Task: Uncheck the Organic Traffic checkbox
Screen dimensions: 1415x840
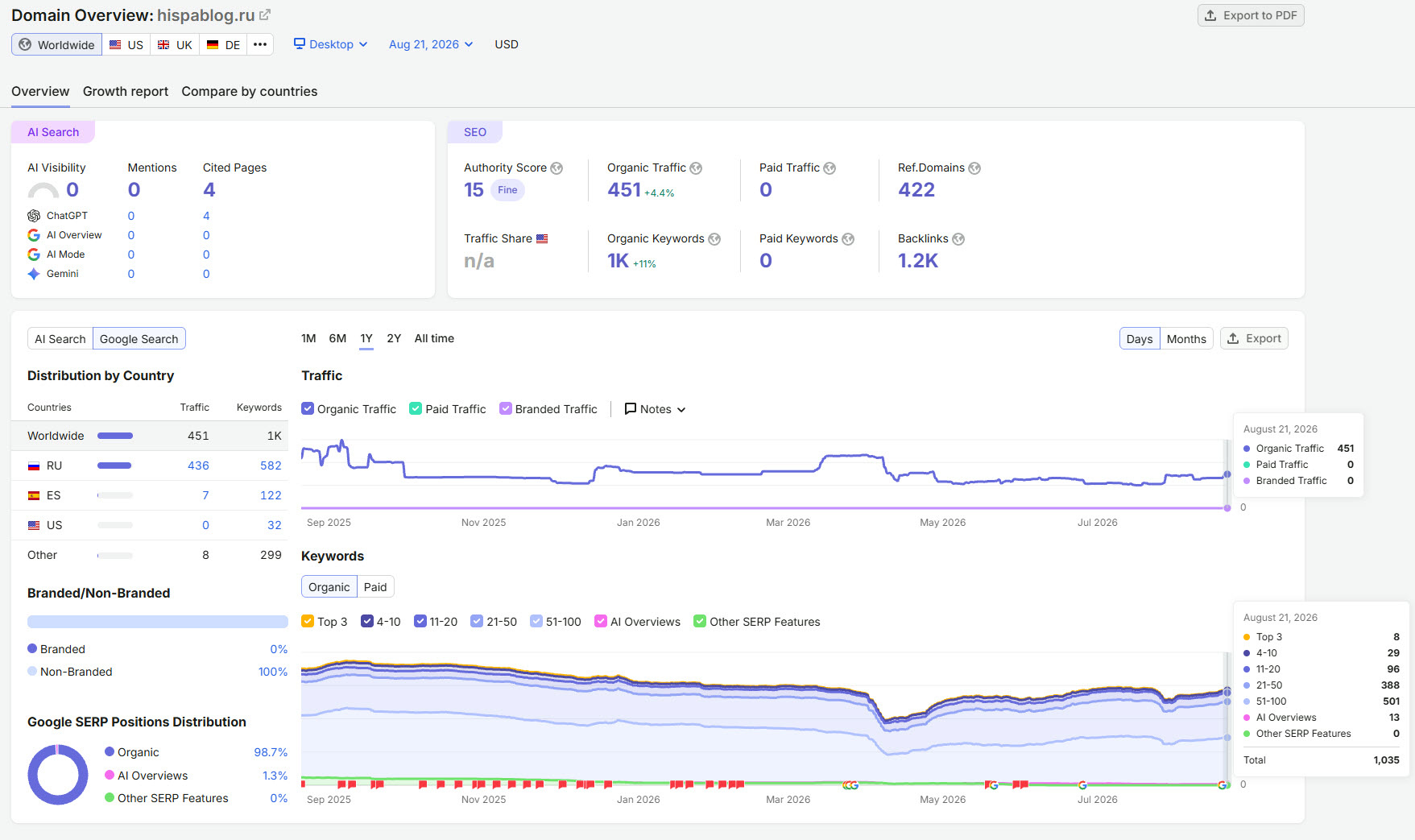Action: click(x=308, y=408)
